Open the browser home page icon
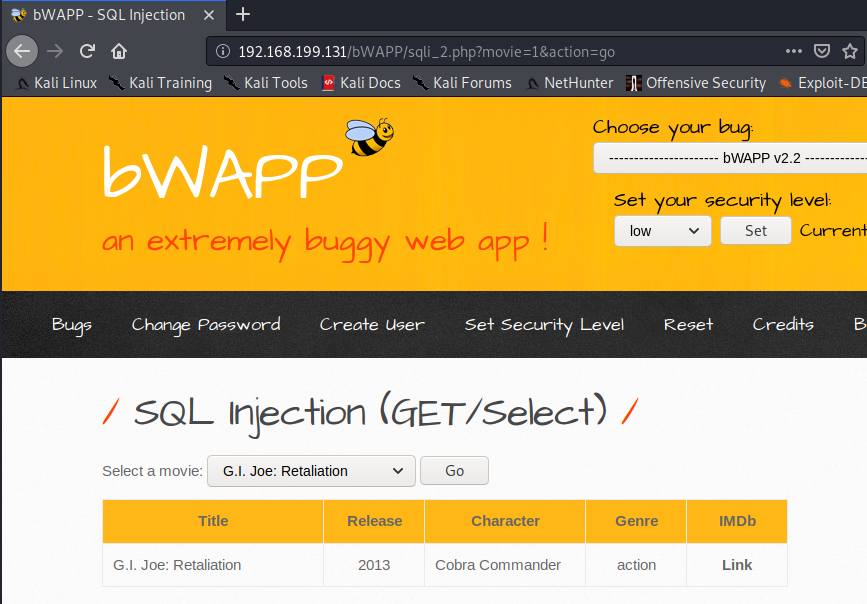The height and width of the screenshot is (604, 867). pyautogui.click(x=119, y=51)
